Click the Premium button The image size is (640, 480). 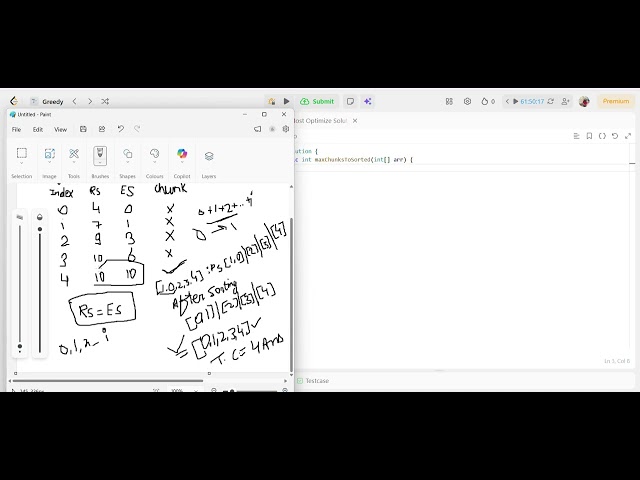616,101
